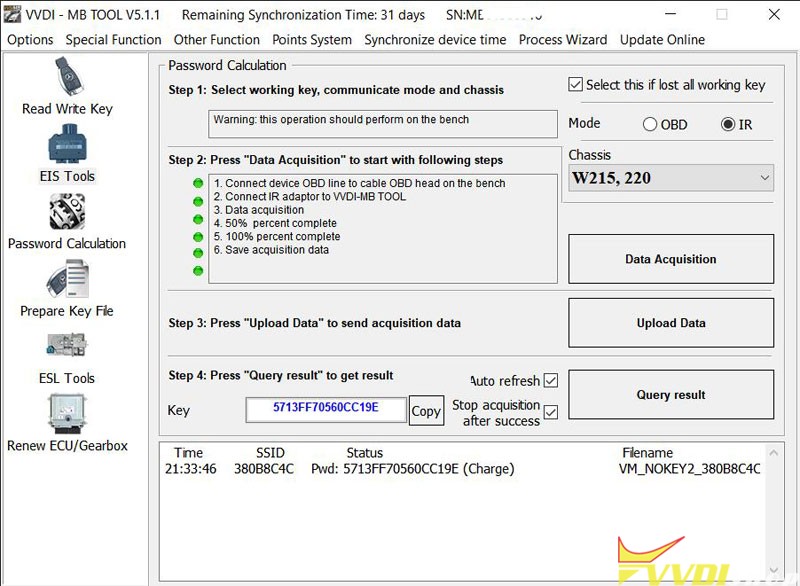Click the VVDI app icon in title bar
This screenshot has width=800, height=586.
(12, 14)
